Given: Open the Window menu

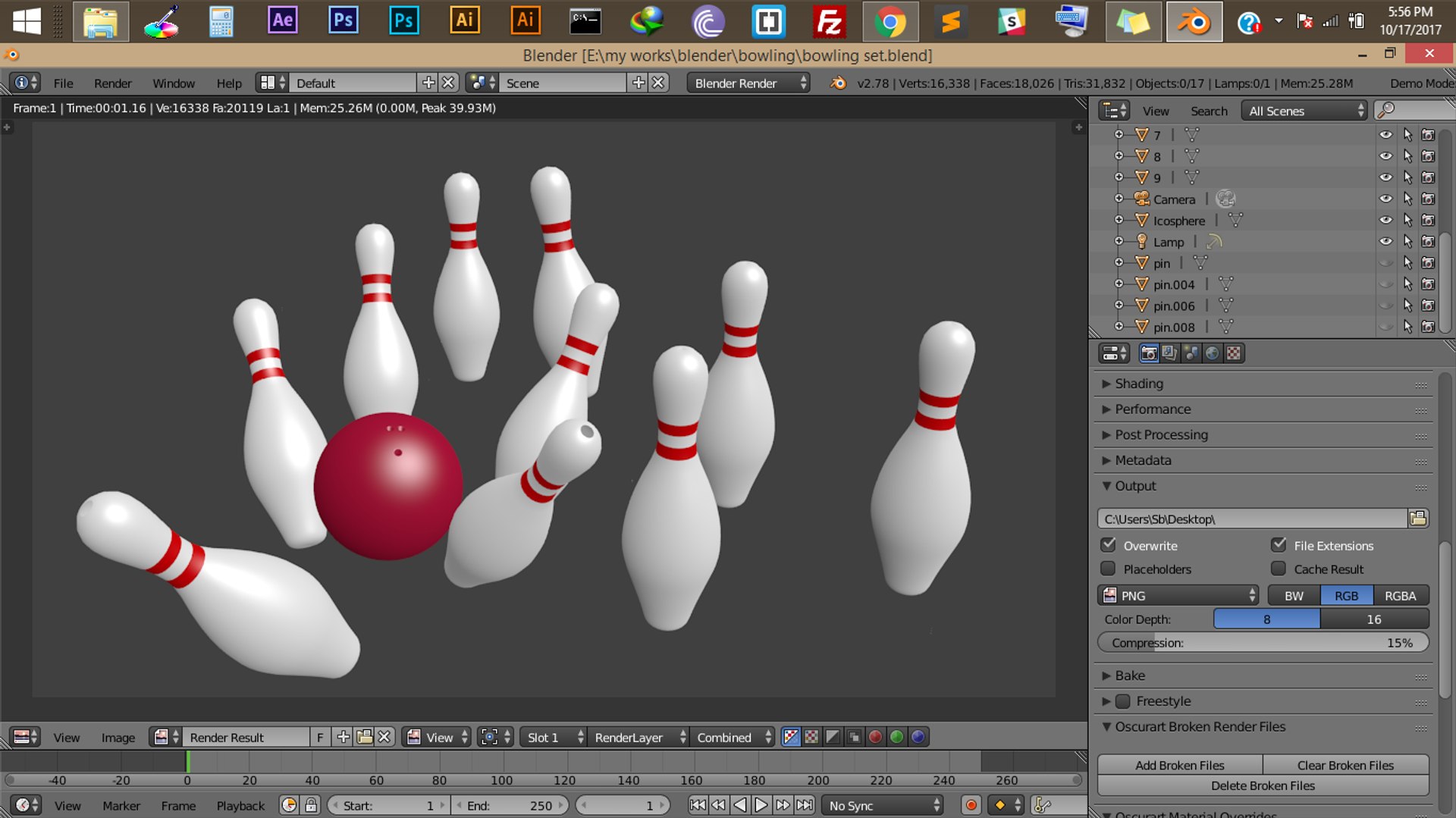Looking at the screenshot, I should [173, 83].
